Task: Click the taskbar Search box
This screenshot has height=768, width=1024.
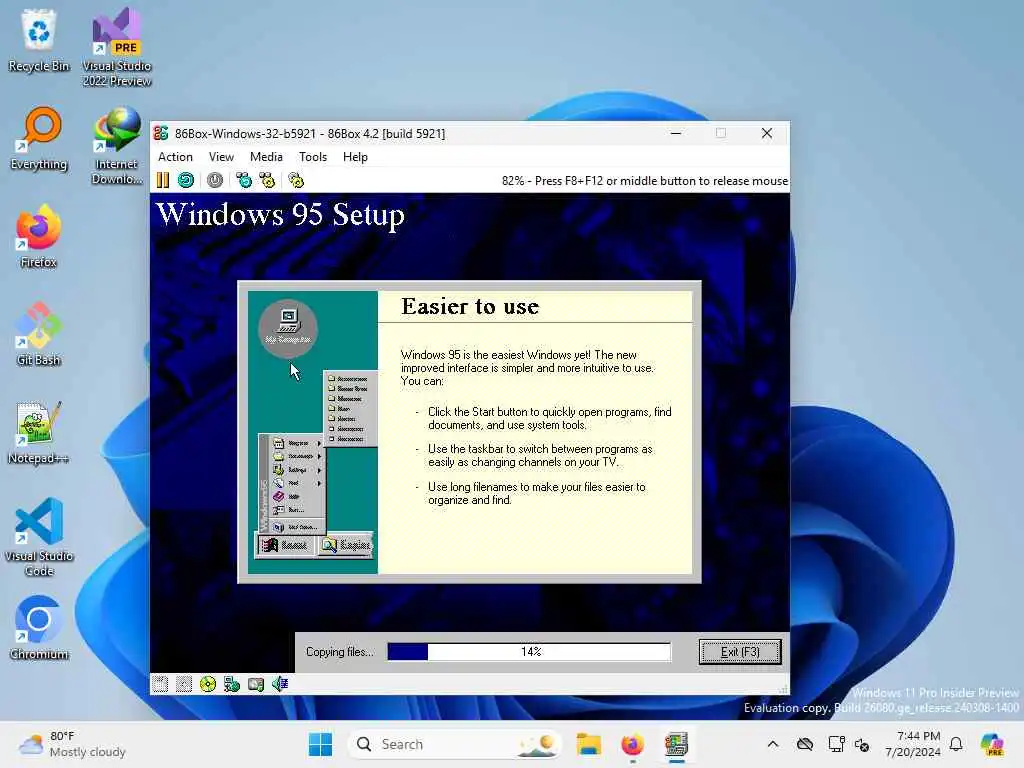Action: (x=455, y=744)
